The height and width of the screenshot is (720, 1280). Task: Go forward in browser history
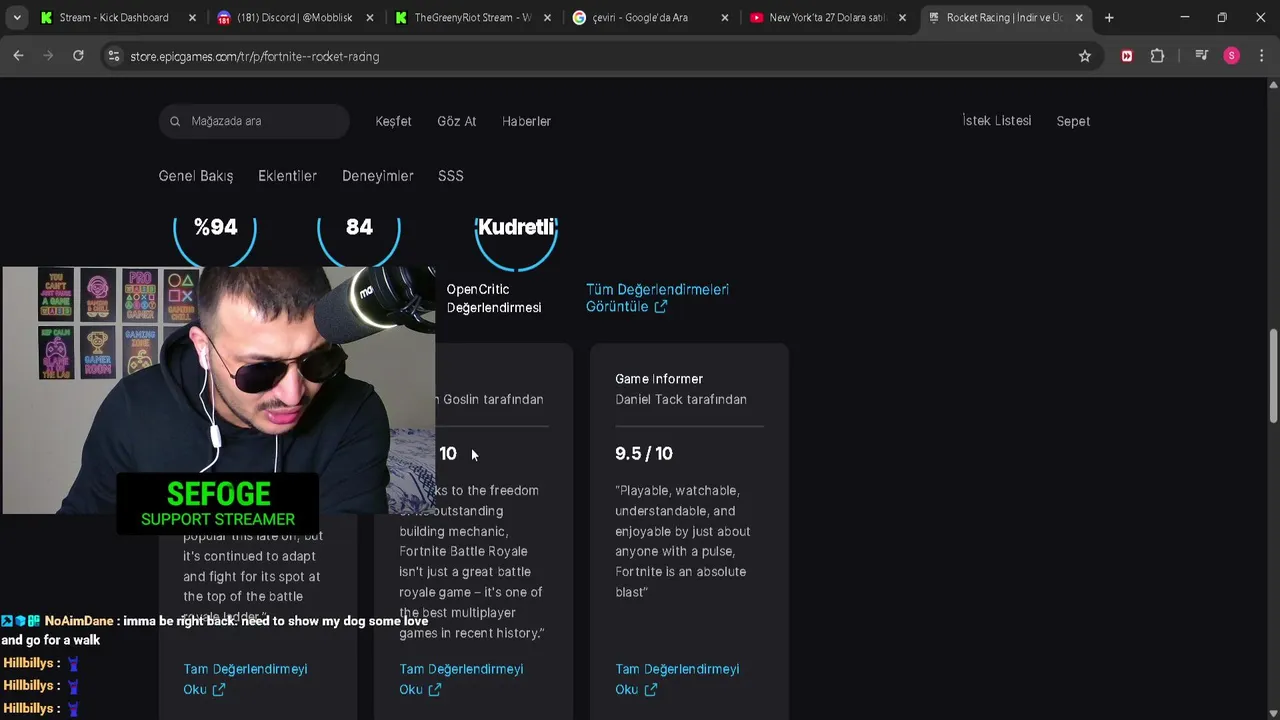point(48,56)
